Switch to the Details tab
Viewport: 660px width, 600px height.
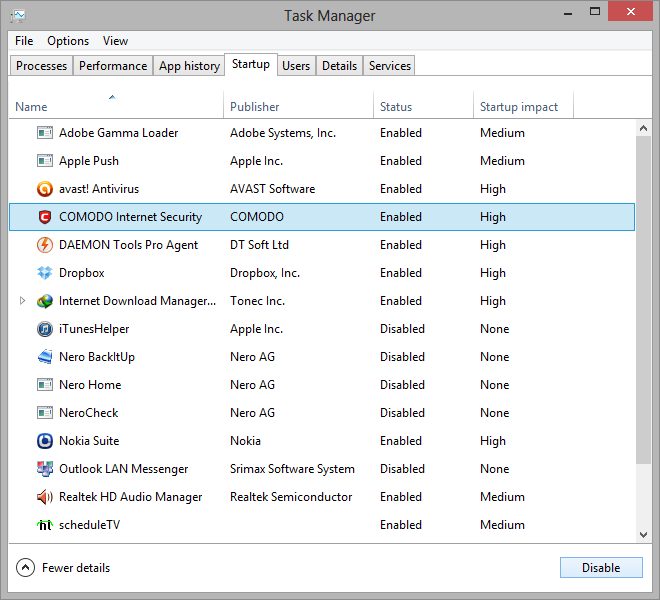pos(339,66)
